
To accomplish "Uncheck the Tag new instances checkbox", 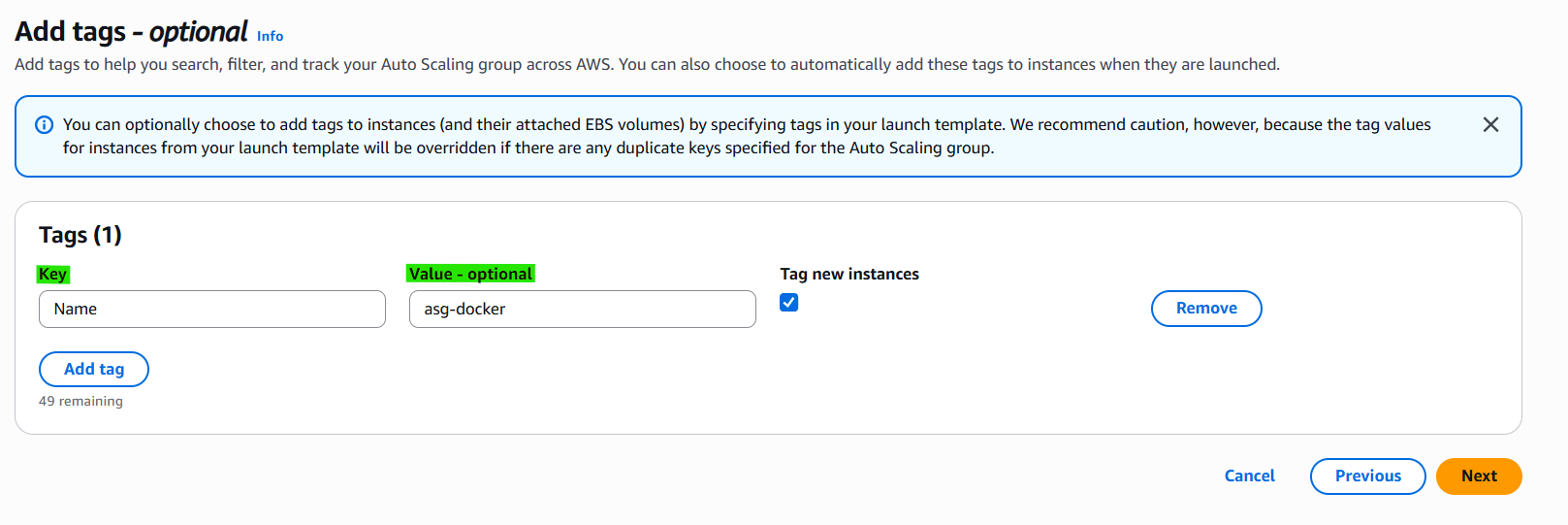I will coord(789,302).
